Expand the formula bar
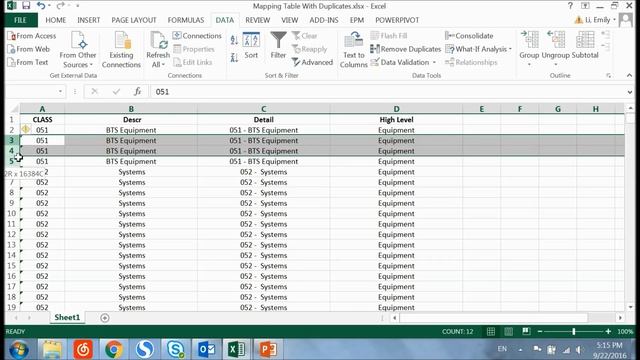Viewport: 640px width, 360px height. click(629, 92)
